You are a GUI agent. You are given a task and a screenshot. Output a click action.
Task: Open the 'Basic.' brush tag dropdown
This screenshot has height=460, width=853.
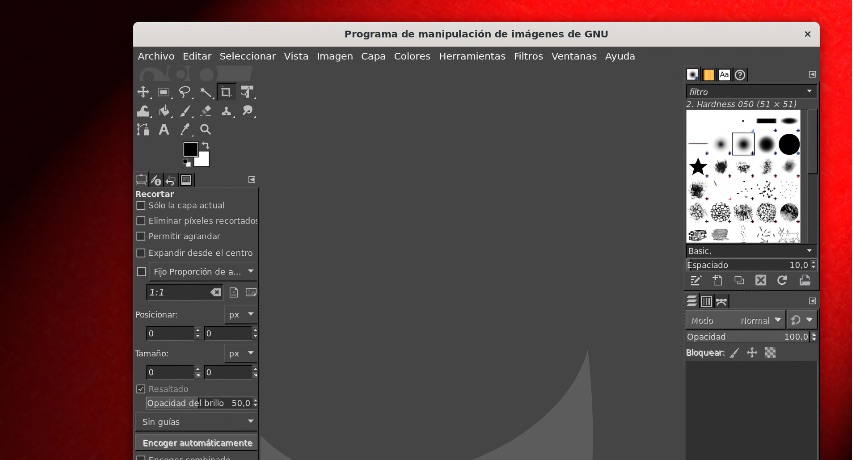(751, 251)
